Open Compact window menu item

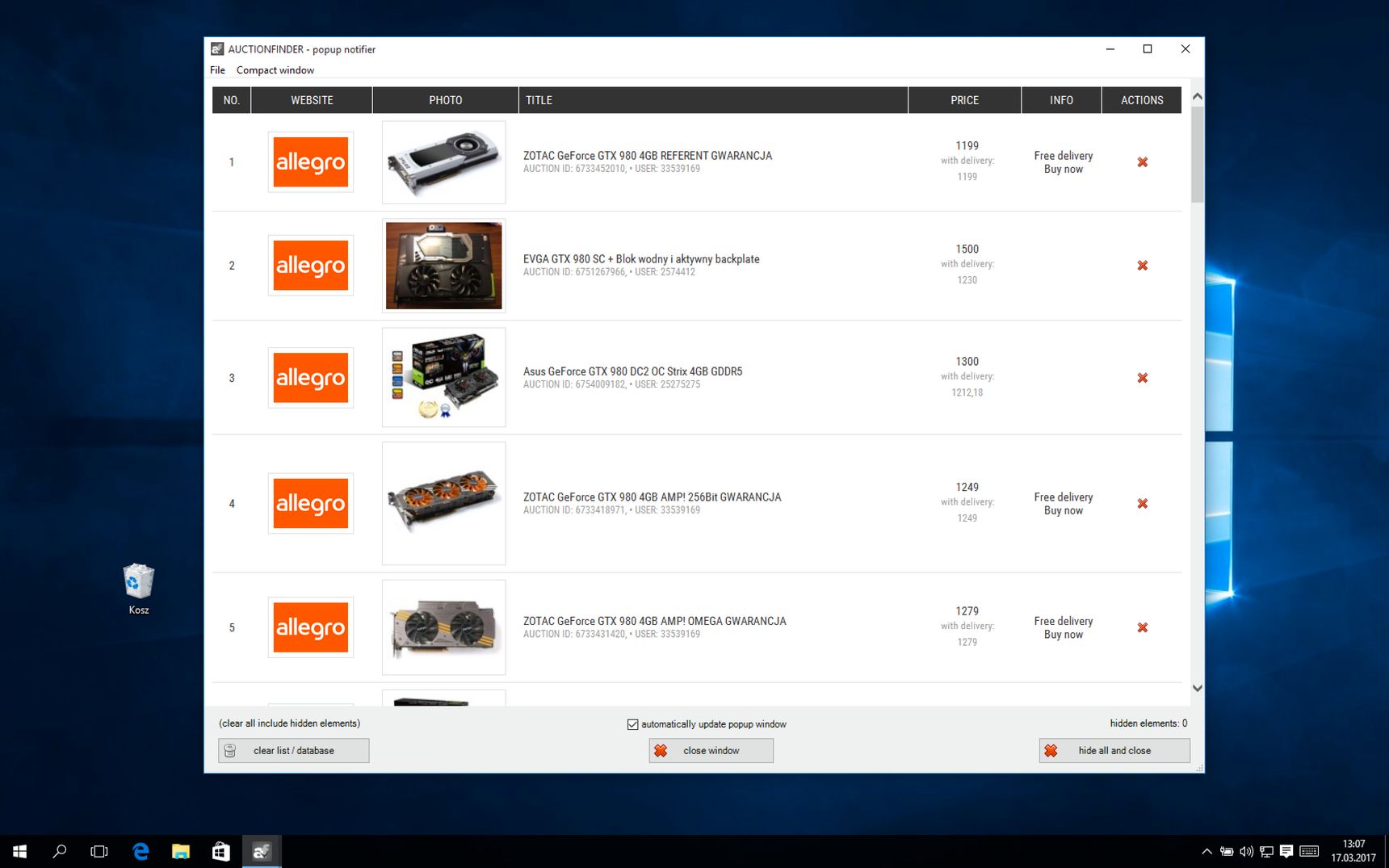point(275,70)
